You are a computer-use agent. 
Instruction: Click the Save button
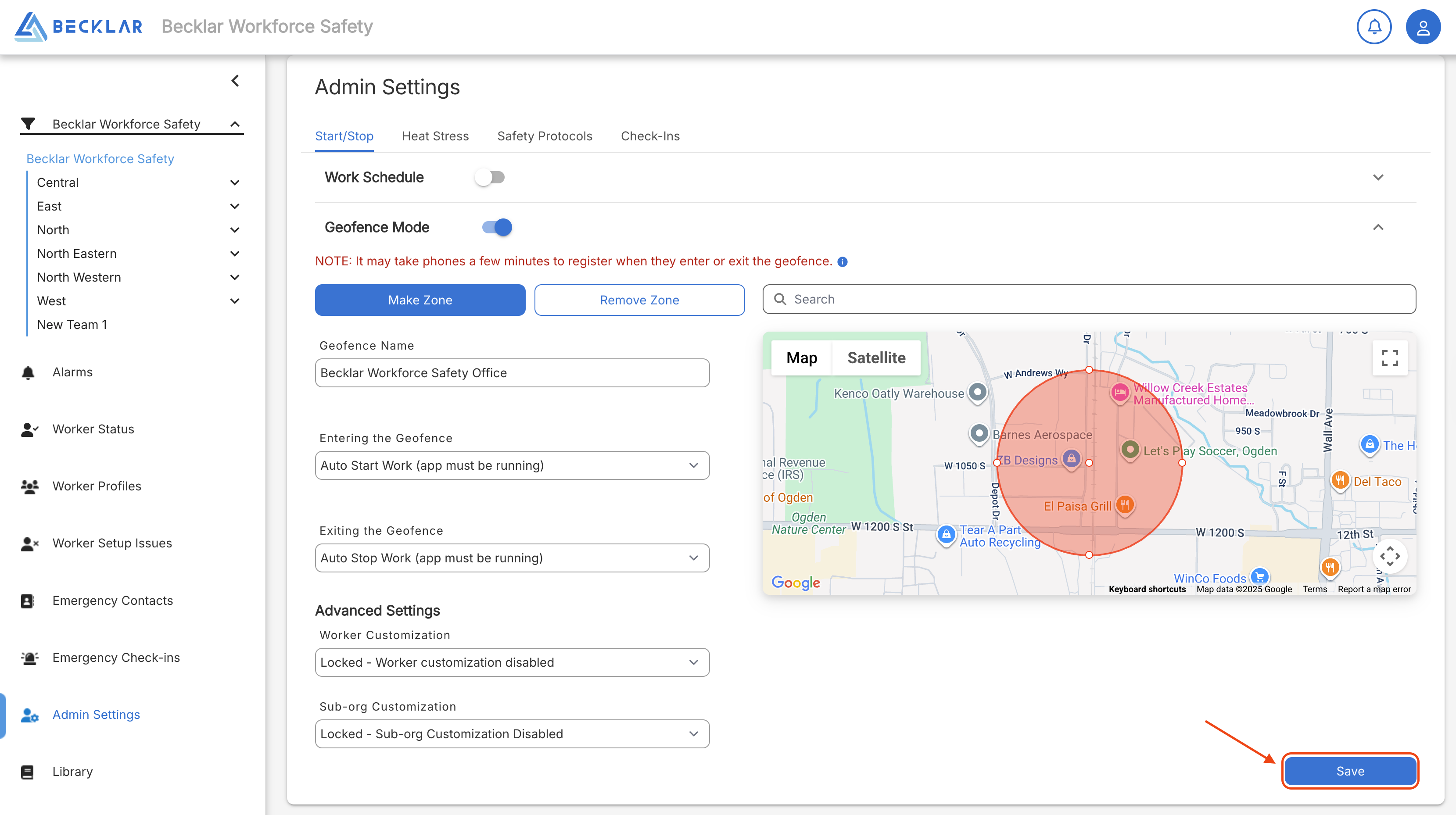(1349, 771)
